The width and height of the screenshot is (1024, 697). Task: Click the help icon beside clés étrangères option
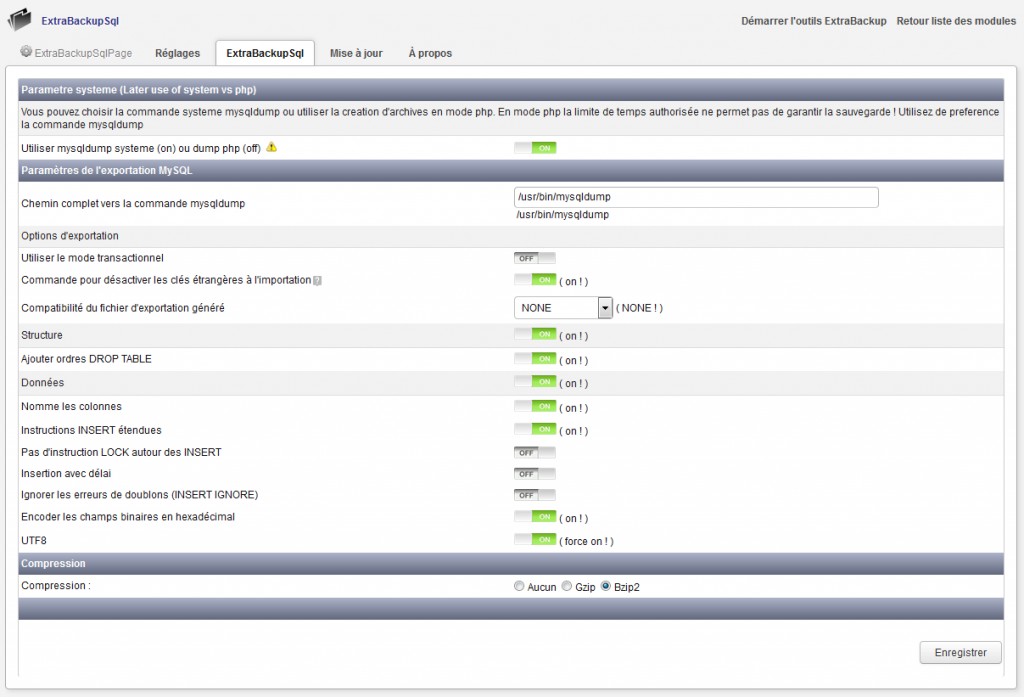pos(317,281)
